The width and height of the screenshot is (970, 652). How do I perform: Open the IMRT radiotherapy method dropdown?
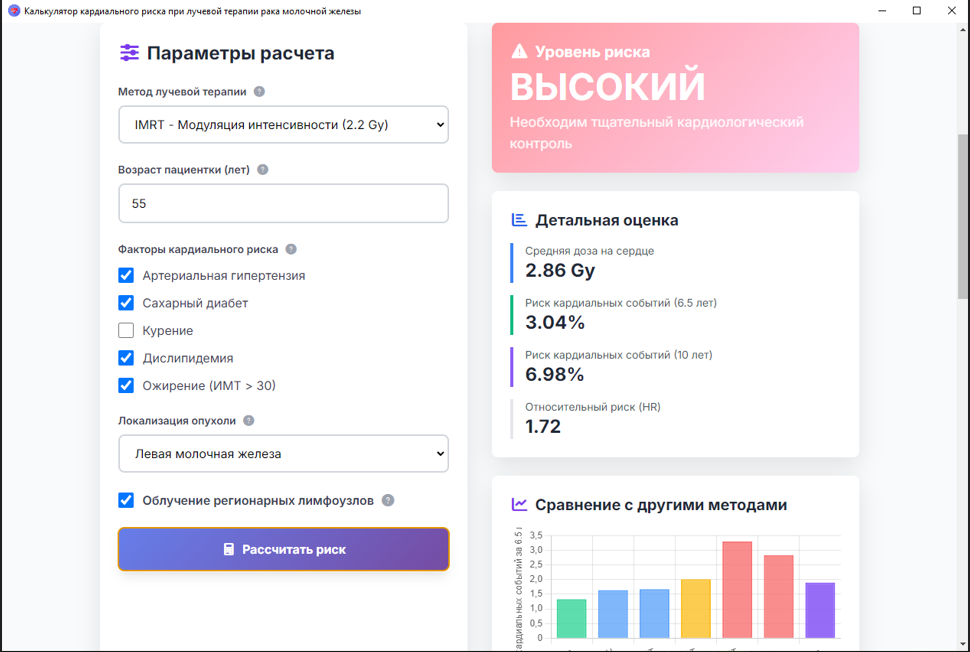(x=283, y=125)
